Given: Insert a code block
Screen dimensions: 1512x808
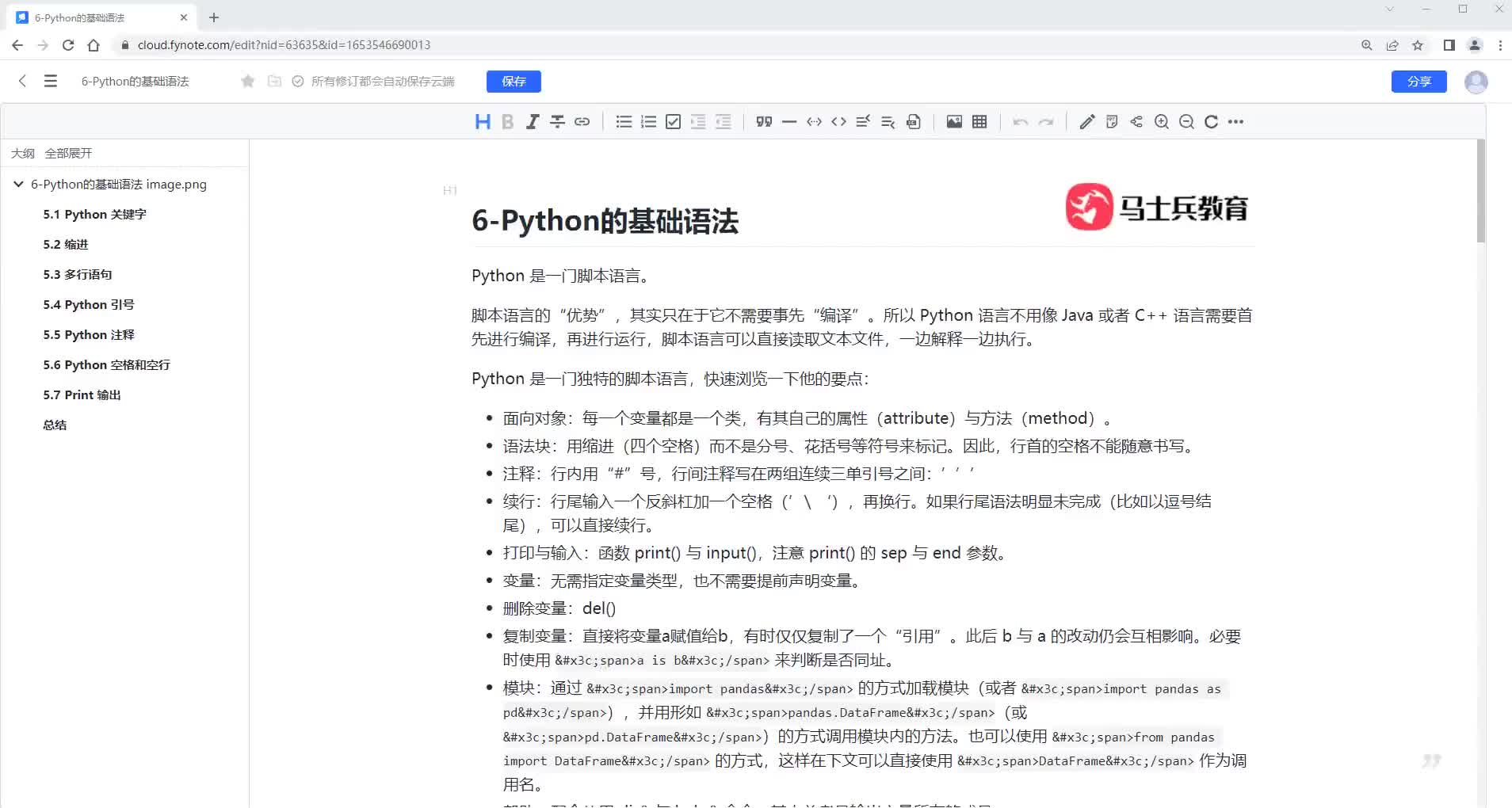Looking at the screenshot, I should pyautogui.click(x=838, y=122).
